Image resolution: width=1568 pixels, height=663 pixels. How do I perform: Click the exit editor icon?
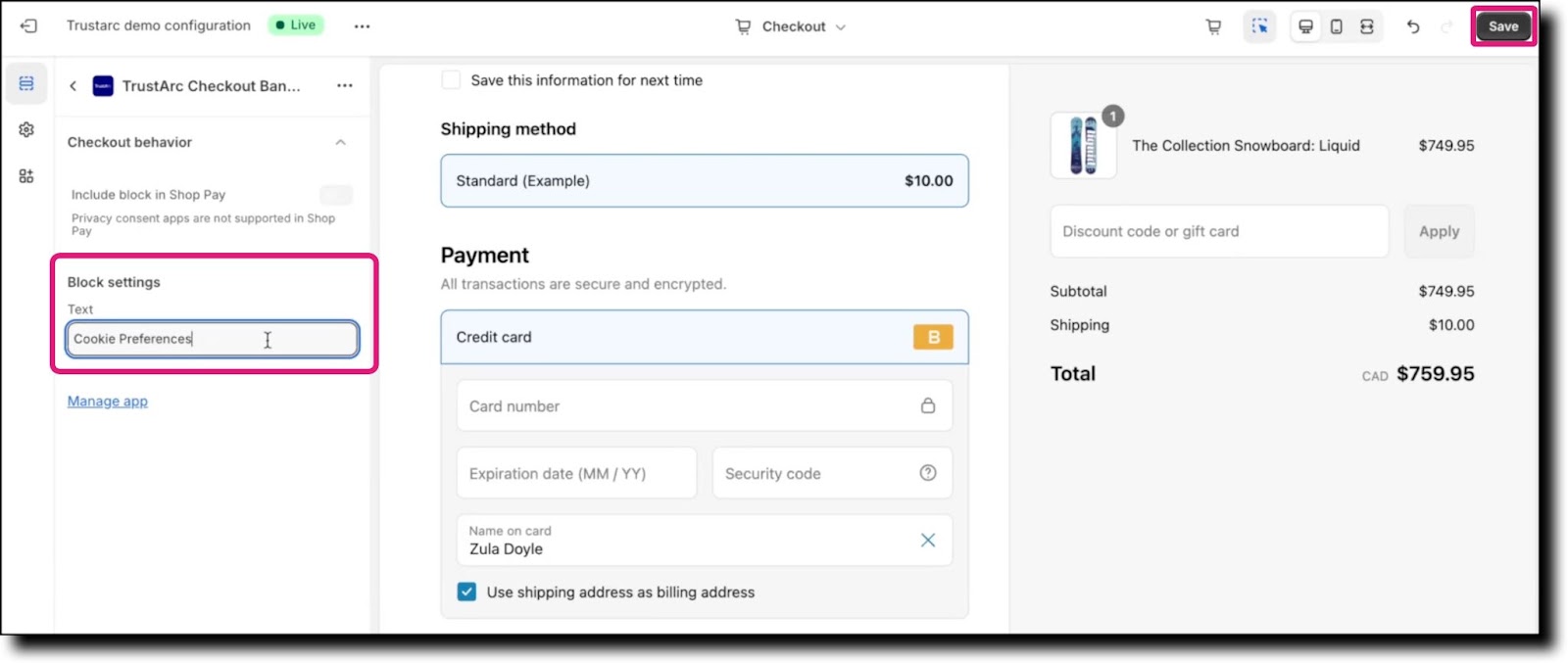click(x=28, y=26)
